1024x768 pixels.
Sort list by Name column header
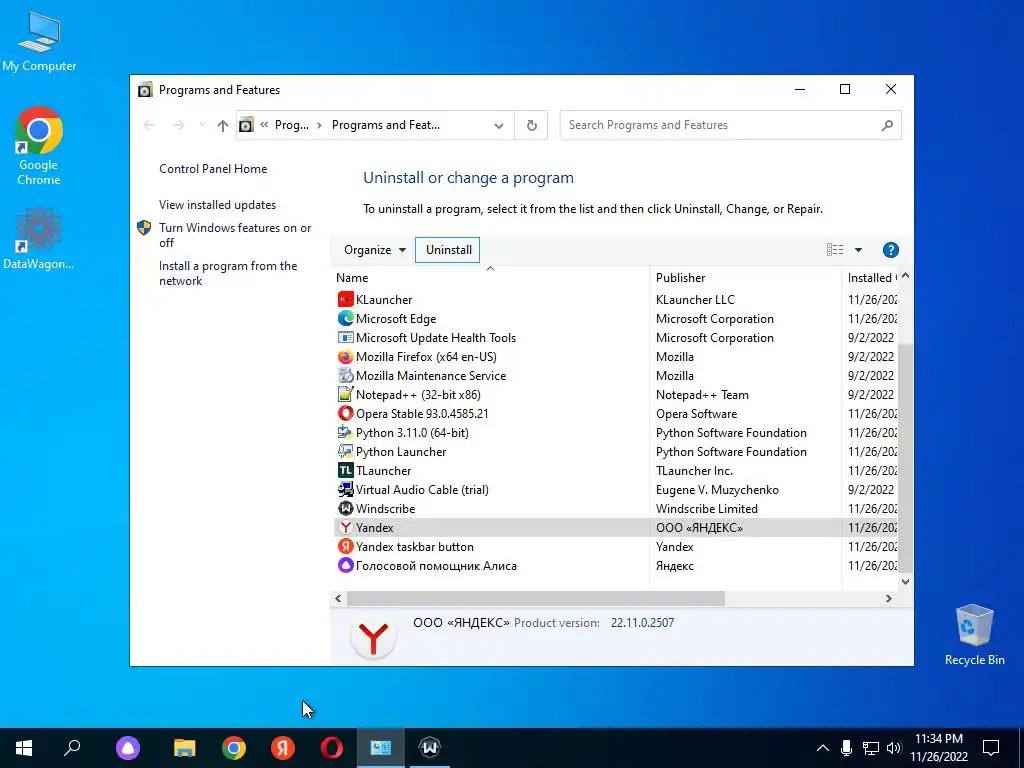pos(352,278)
